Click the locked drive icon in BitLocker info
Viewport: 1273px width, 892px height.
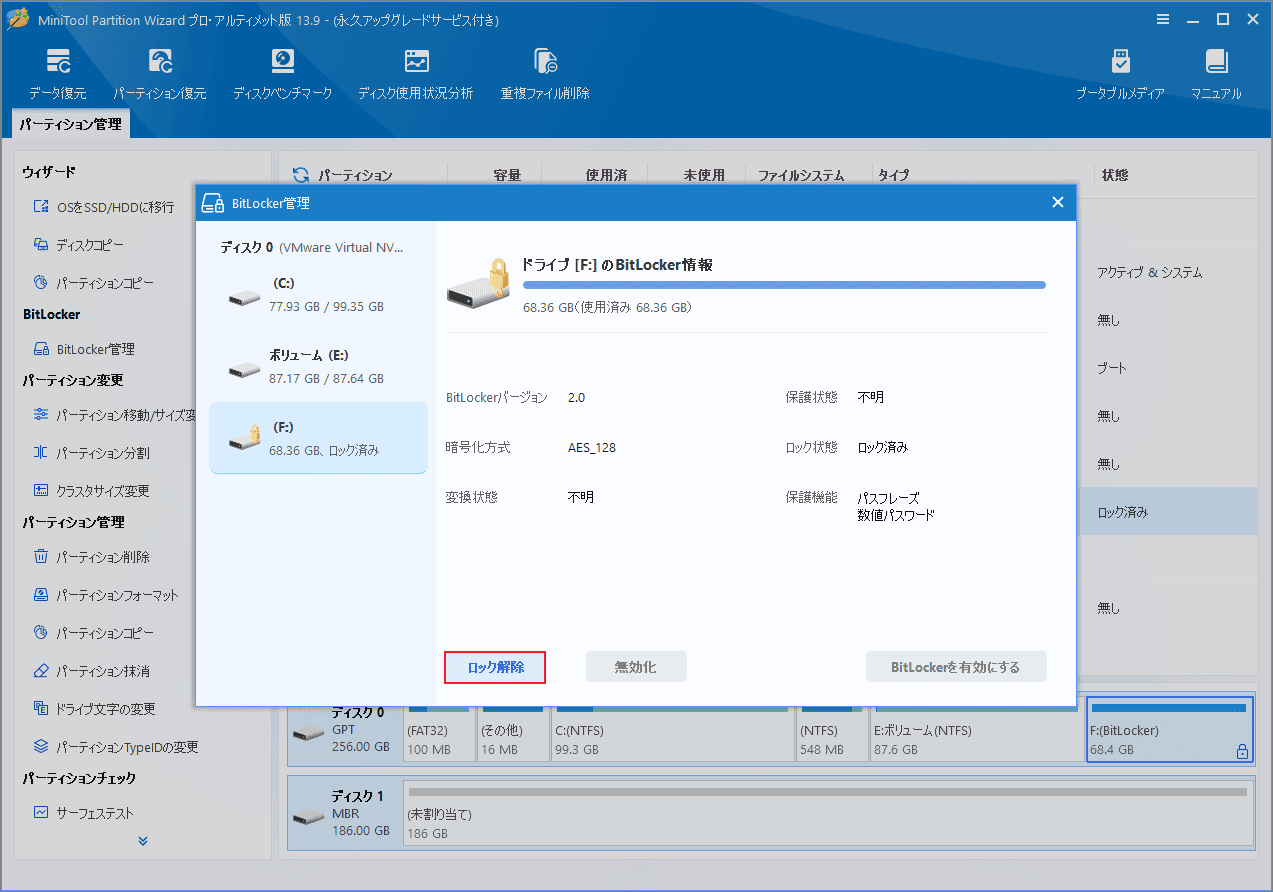click(x=479, y=283)
